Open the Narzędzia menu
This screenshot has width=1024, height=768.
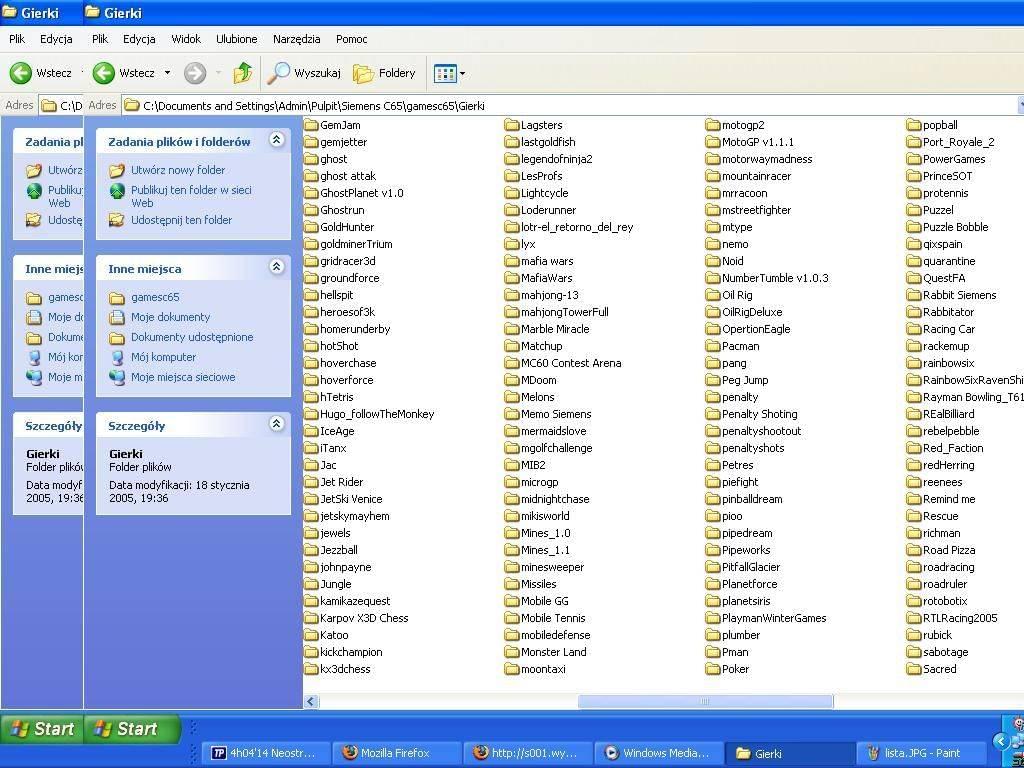[296, 39]
